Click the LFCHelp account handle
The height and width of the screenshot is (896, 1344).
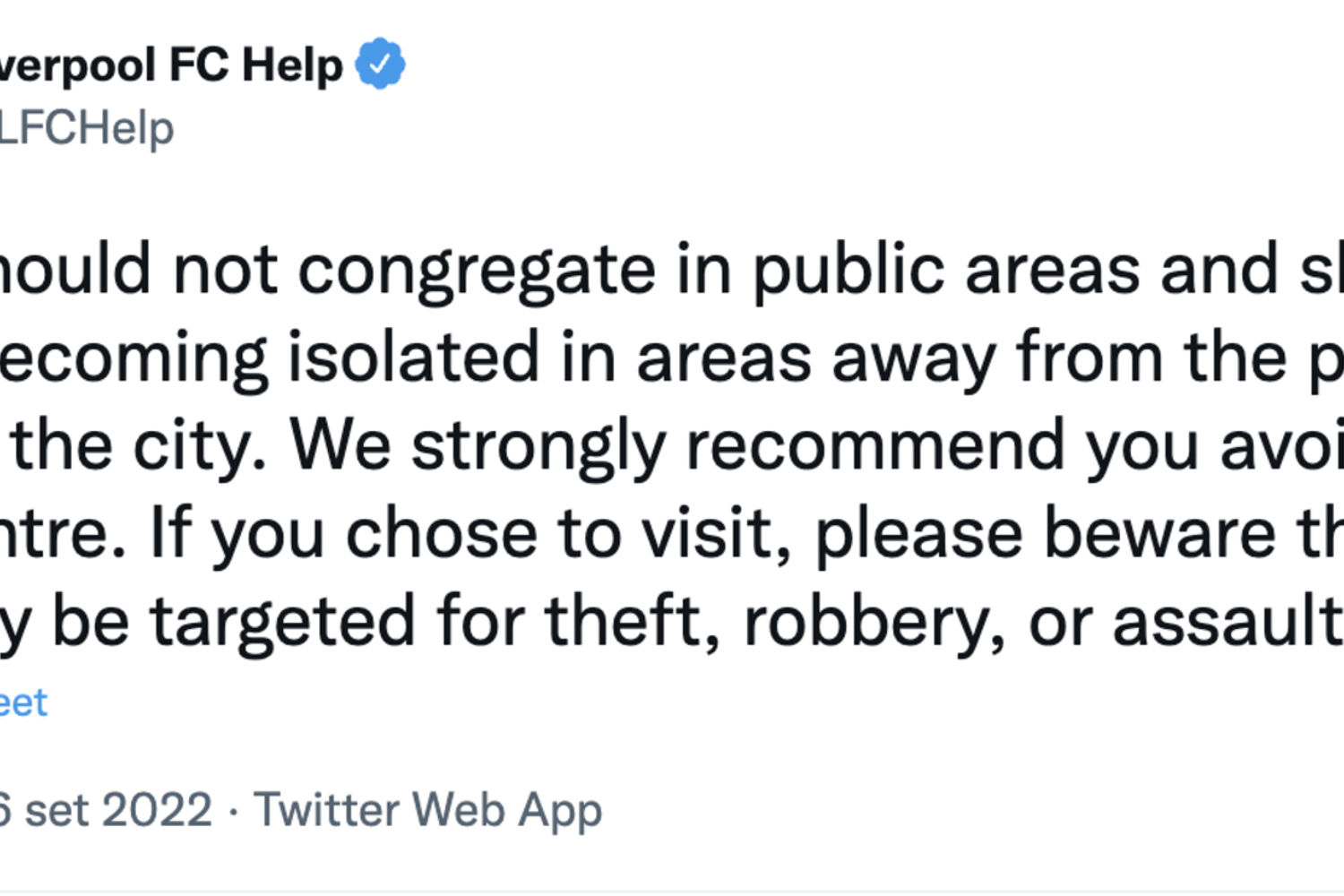click(x=86, y=128)
